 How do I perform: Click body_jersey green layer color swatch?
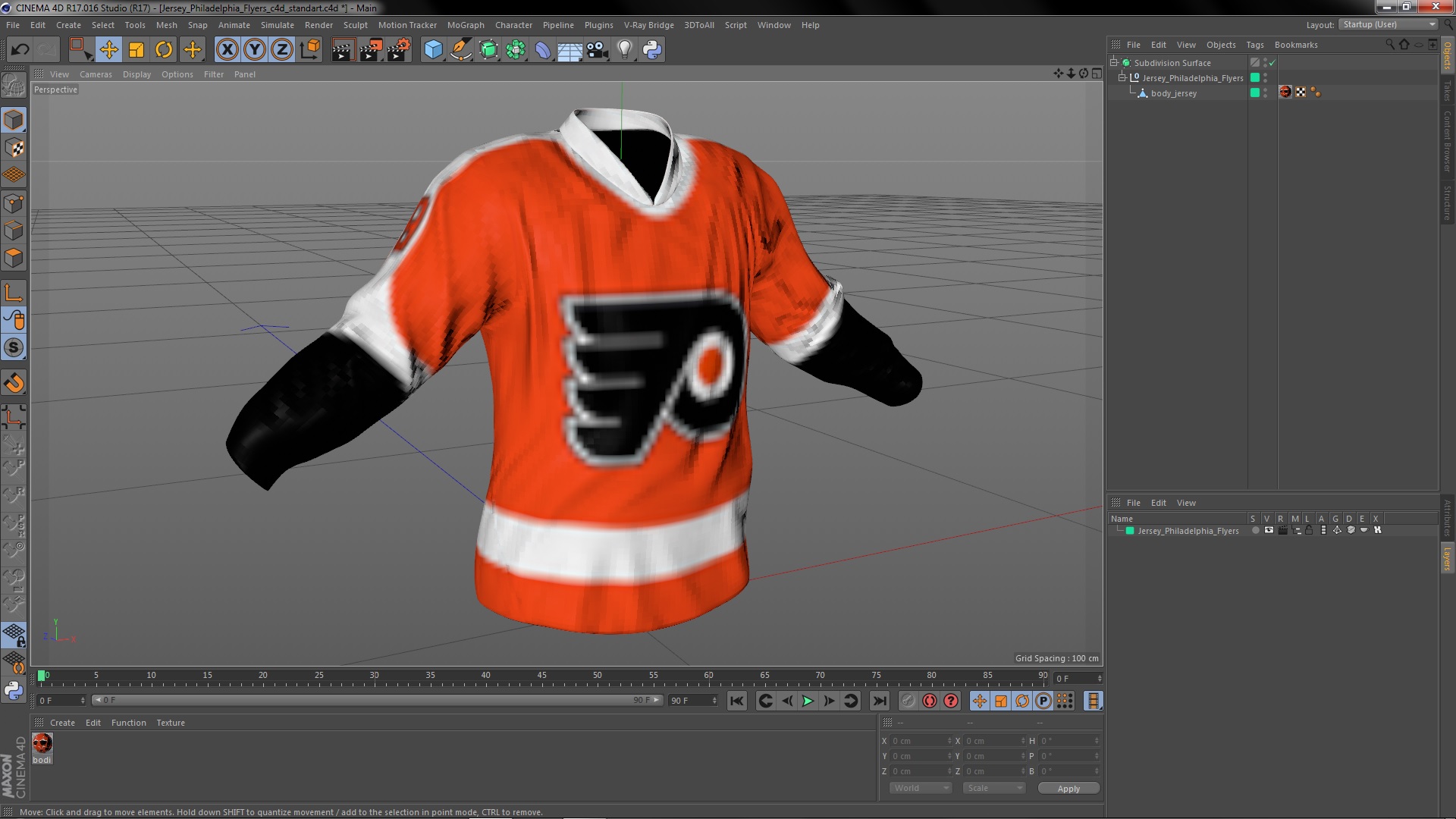click(x=1255, y=93)
